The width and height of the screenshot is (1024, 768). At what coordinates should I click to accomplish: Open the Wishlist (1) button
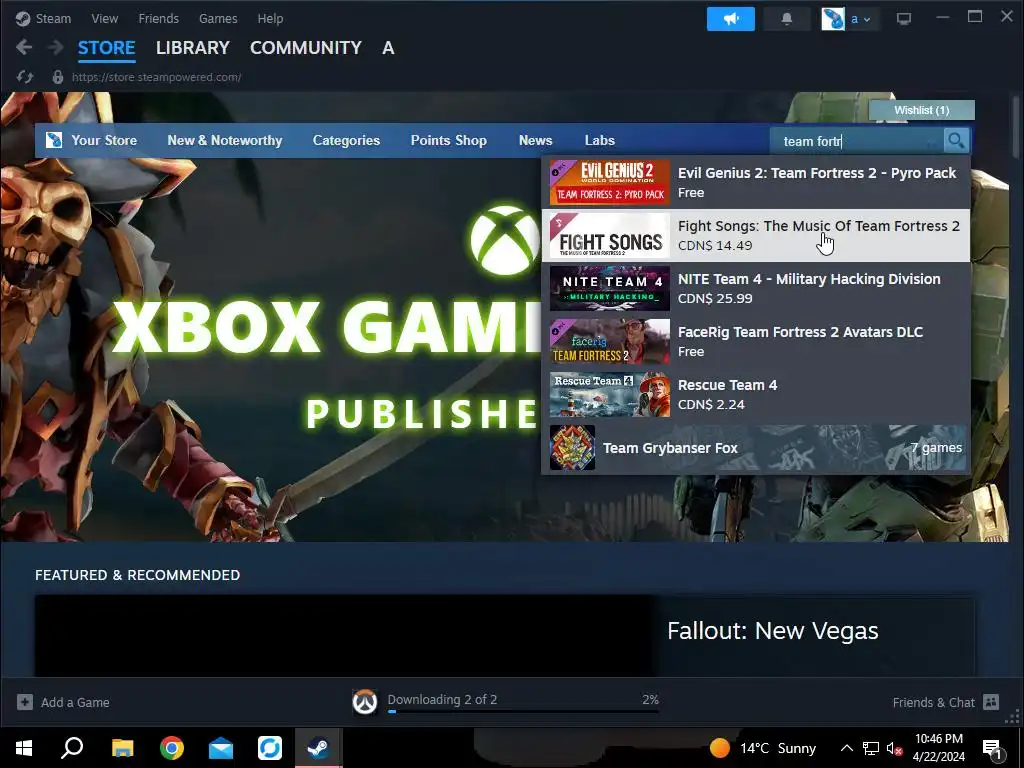pyautogui.click(x=921, y=110)
